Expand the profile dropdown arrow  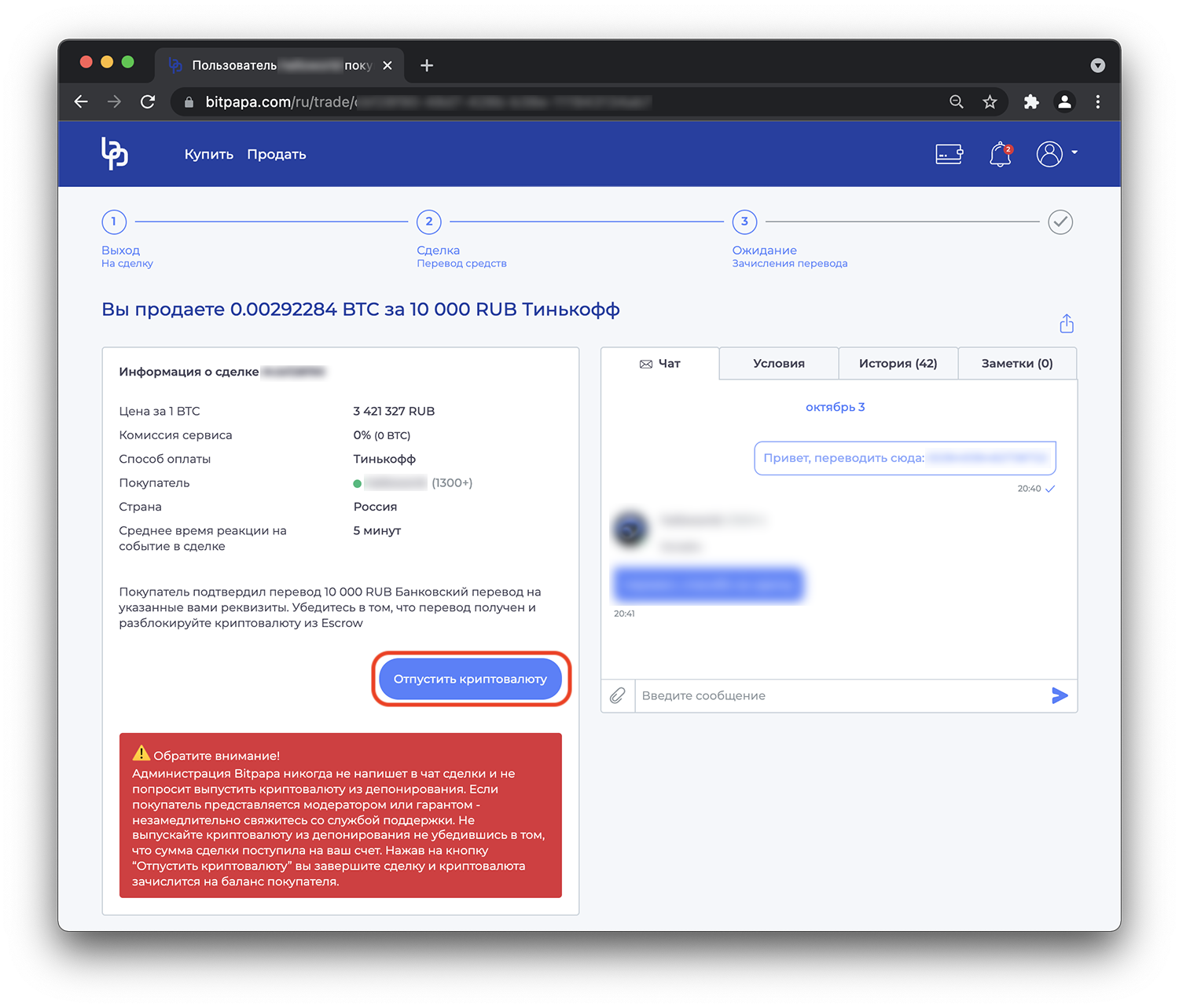(1074, 152)
